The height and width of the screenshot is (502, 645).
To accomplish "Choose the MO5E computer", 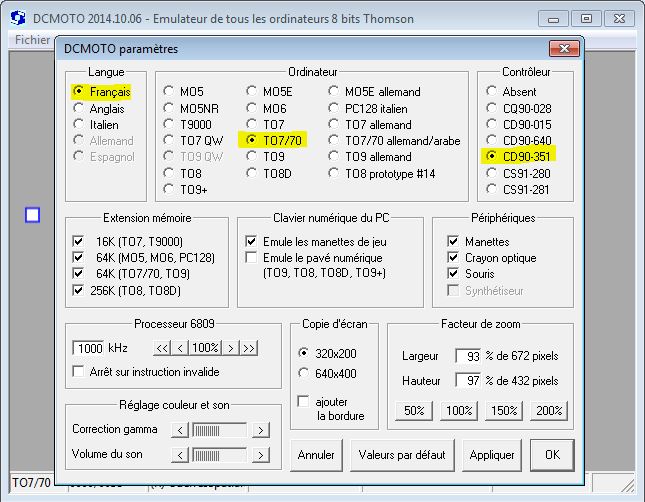I will (x=269, y=91).
